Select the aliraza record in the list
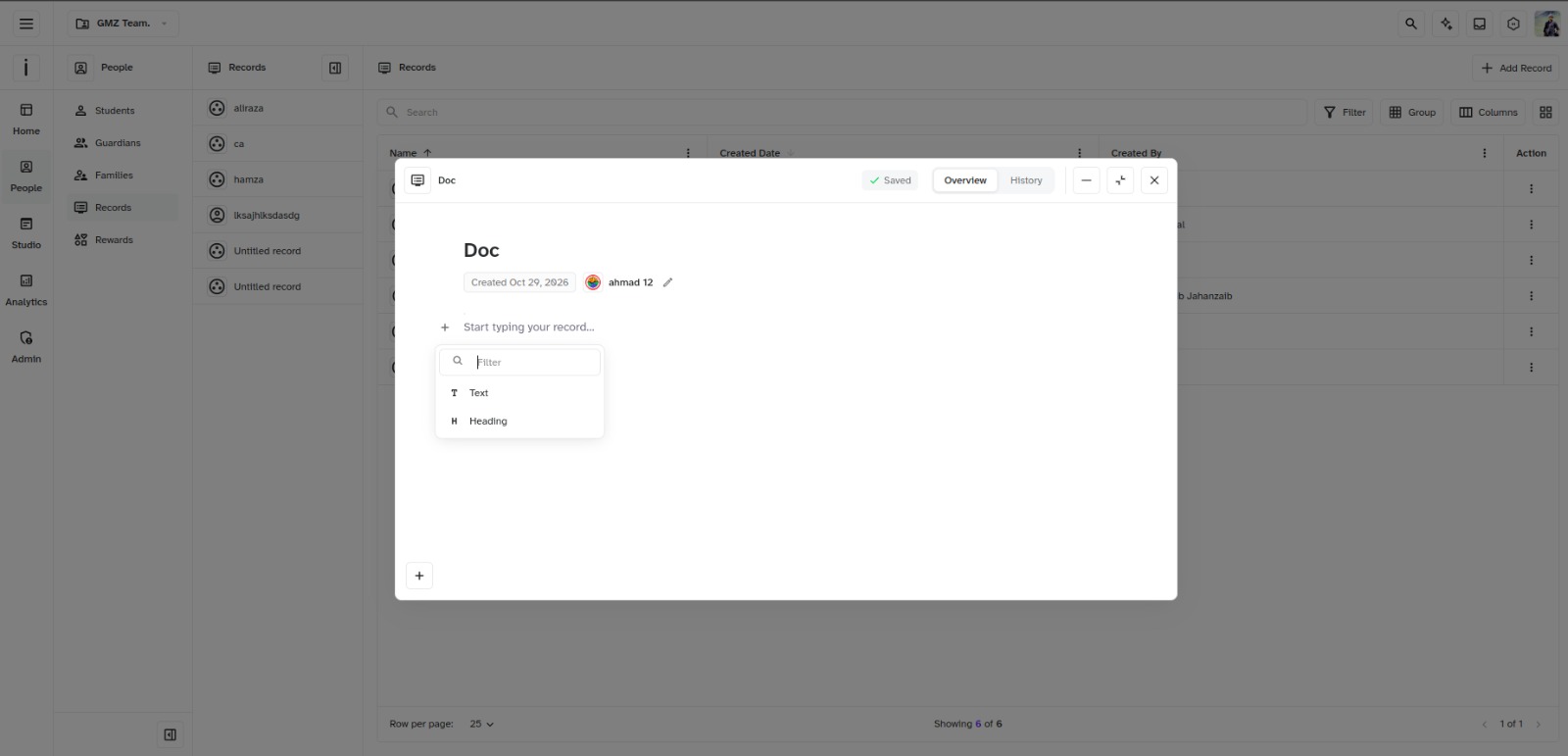This screenshot has height=756, width=1568. click(x=277, y=108)
